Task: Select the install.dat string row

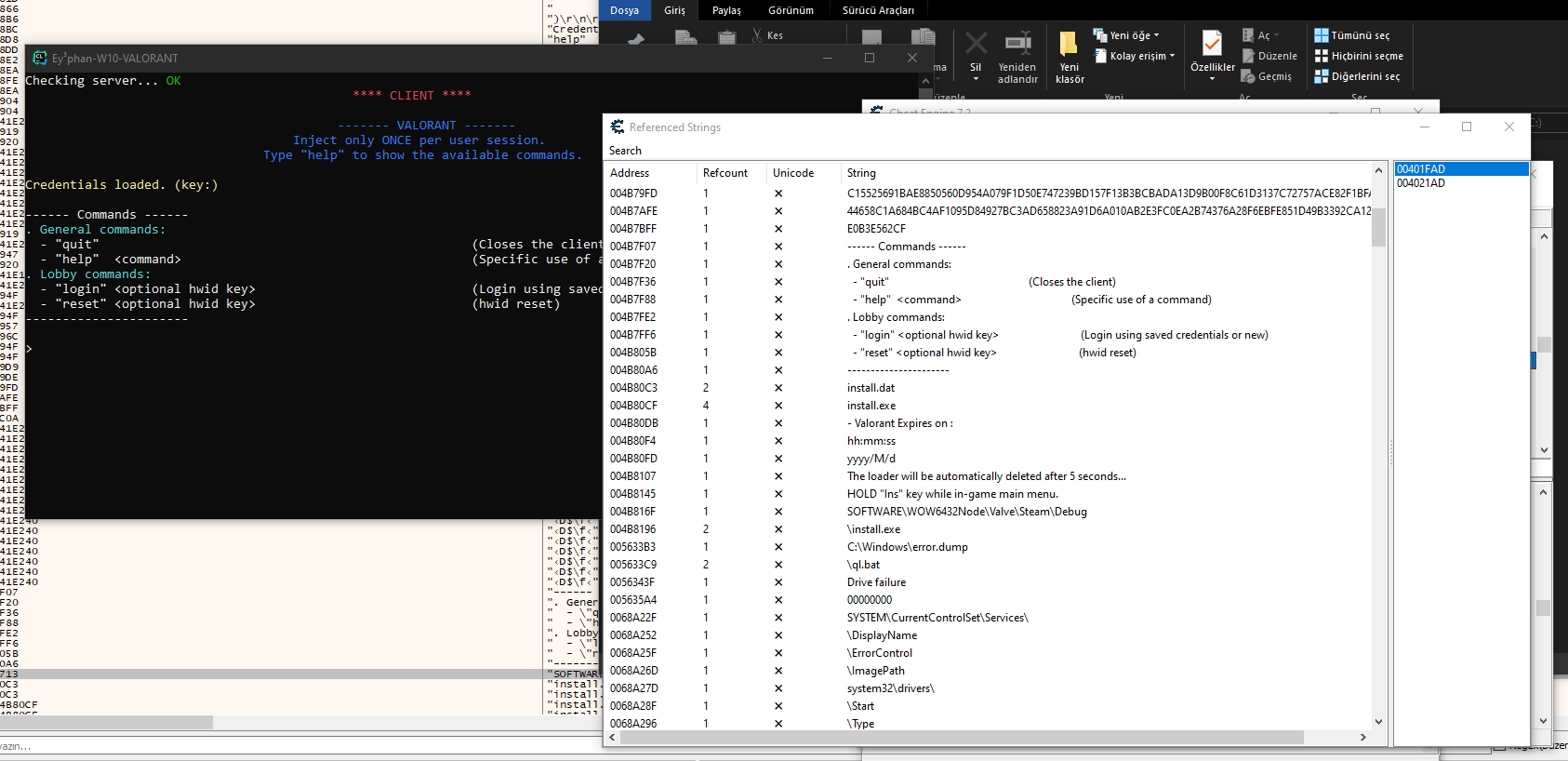Action: click(x=989, y=388)
